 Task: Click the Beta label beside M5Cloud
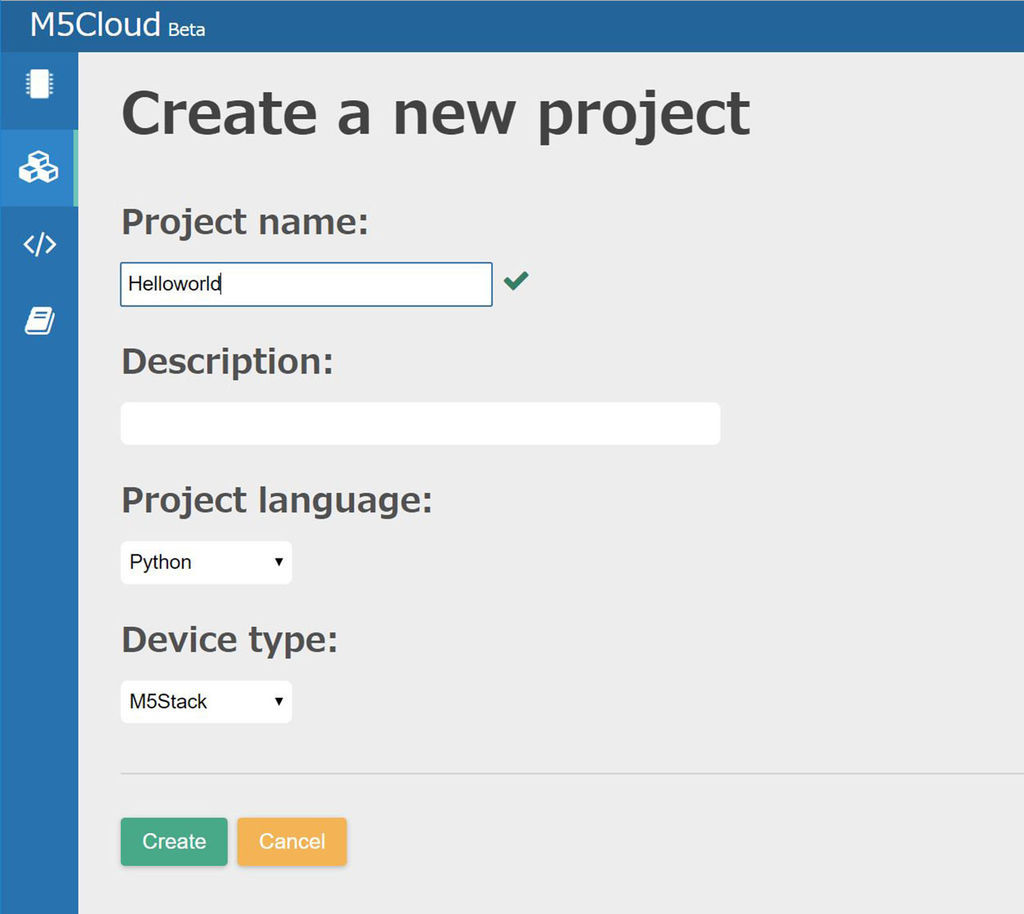click(x=187, y=30)
